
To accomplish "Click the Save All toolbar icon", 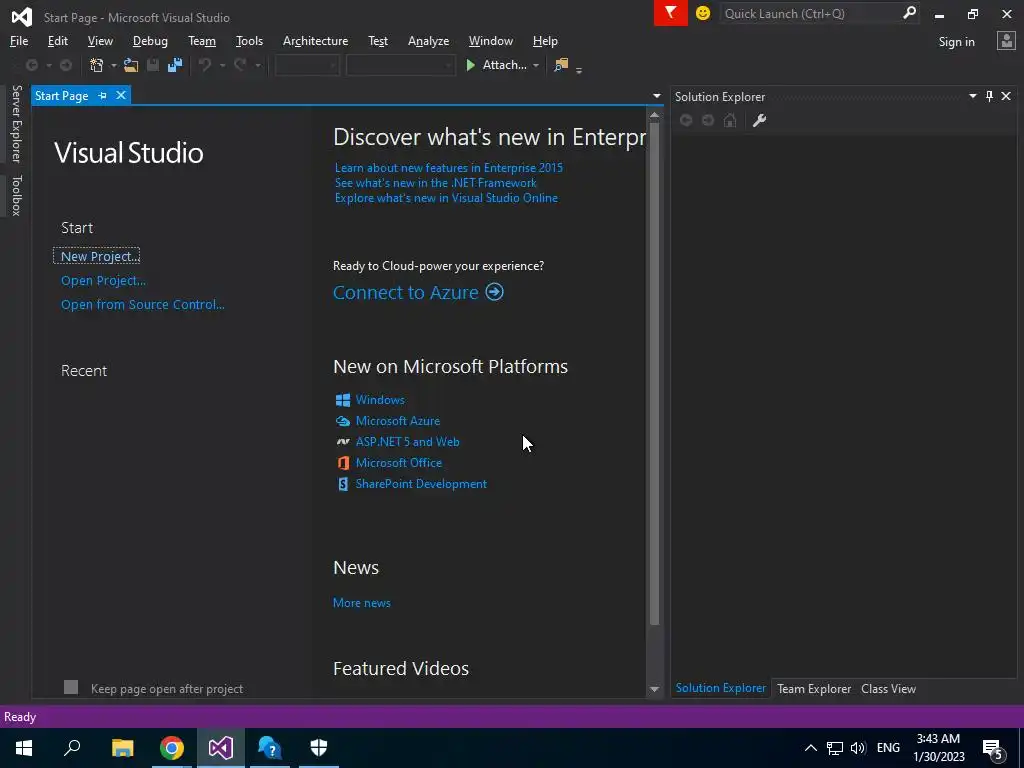I will (x=175, y=65).
